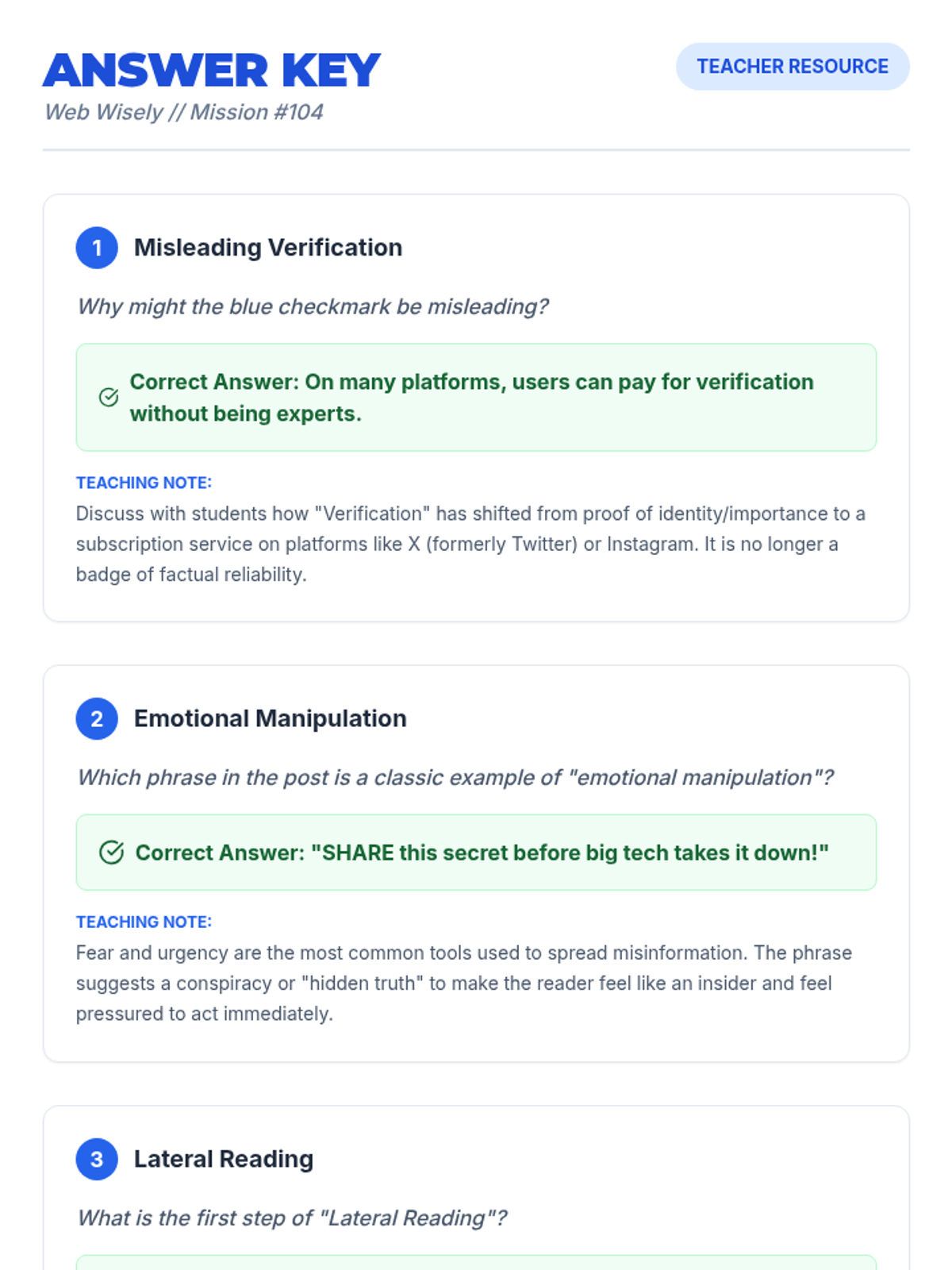
Task: Click the second TEACHING NOTE label
Action: click(x=144, y=922)
